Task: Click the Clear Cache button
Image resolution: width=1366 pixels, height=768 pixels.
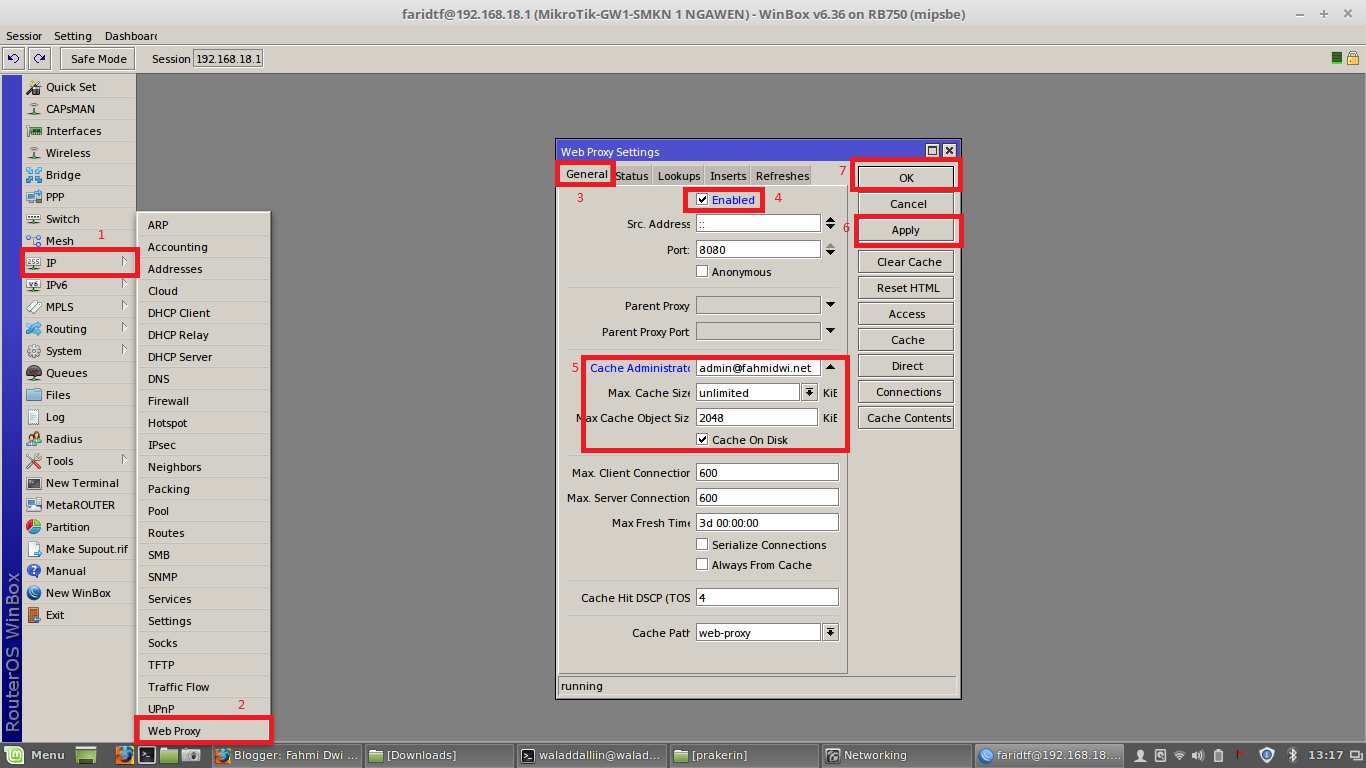Action: (x=906, y=262)
